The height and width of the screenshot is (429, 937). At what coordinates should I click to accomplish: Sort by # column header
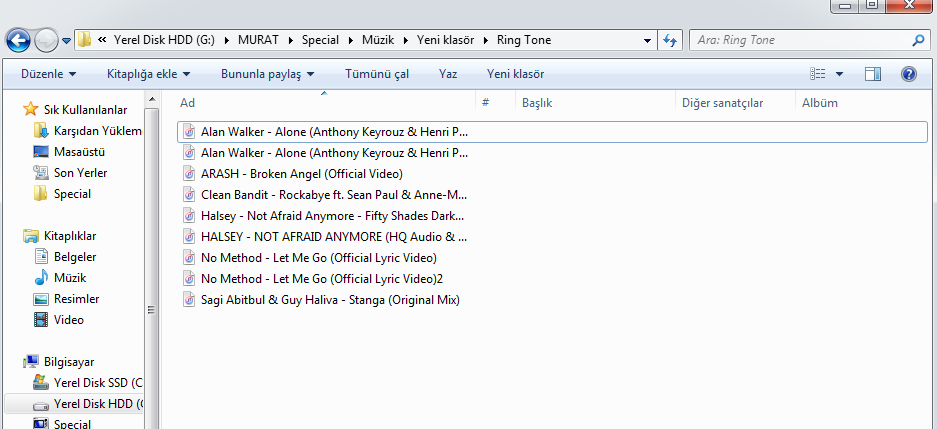click(x=486, y=103)
